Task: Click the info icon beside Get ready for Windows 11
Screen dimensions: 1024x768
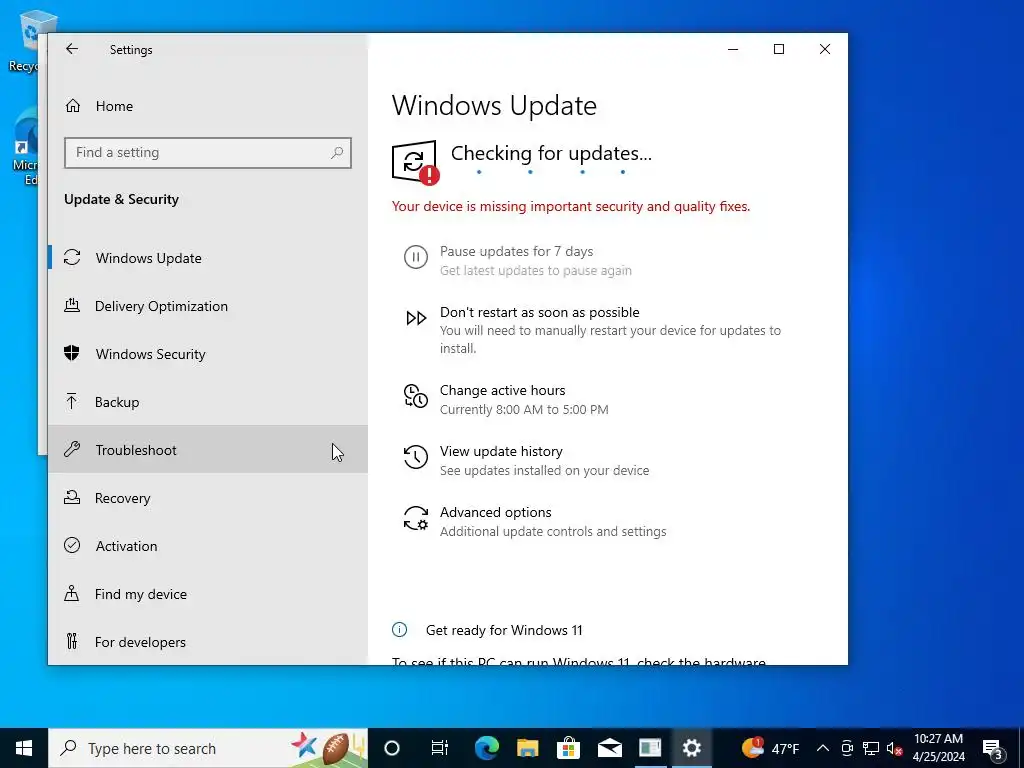Action: click(x=399, y=630)
